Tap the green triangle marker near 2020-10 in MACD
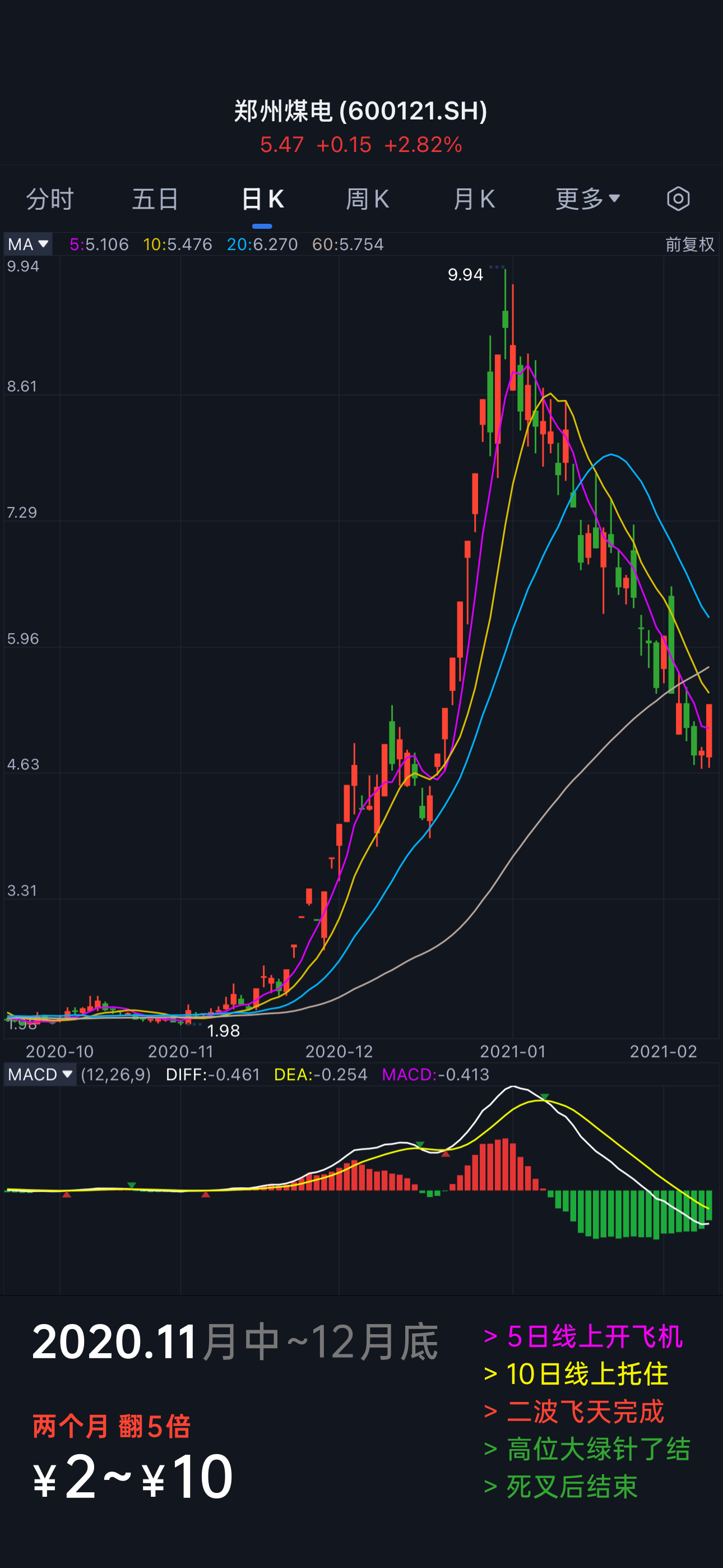Screen dimensions: 723x1568 (132, 1185)
